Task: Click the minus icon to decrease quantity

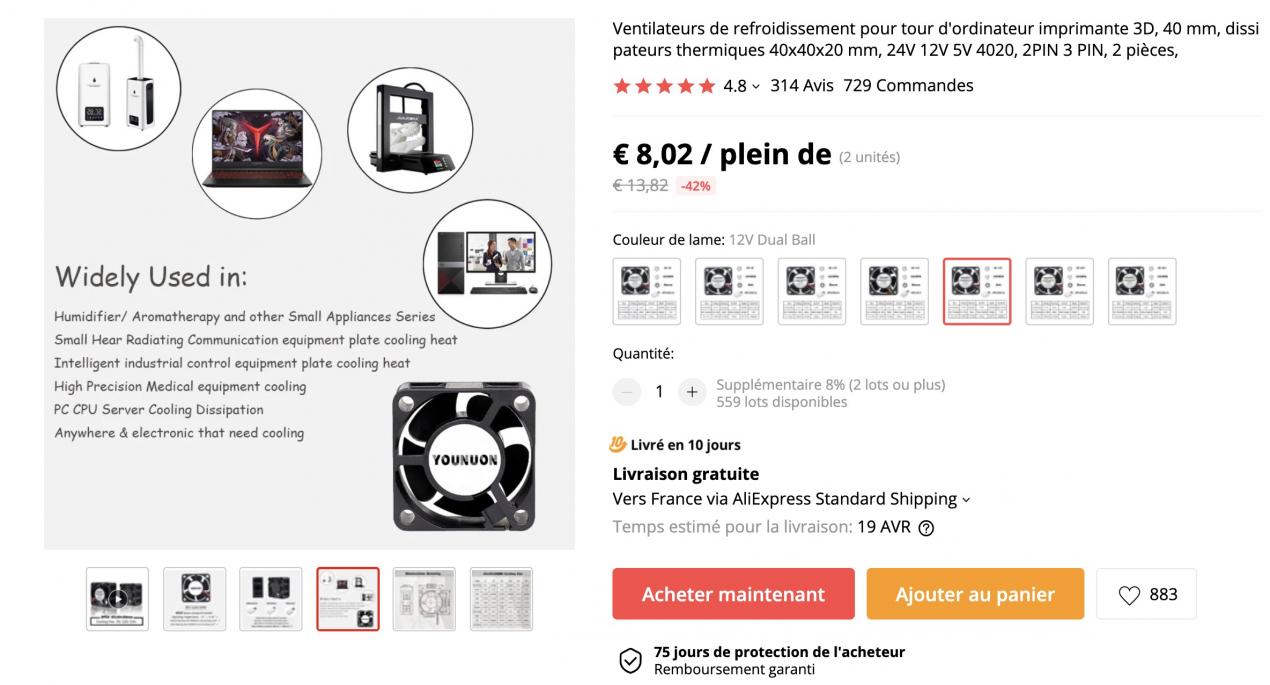Action: pyautogui.click(x=627, y=392)
